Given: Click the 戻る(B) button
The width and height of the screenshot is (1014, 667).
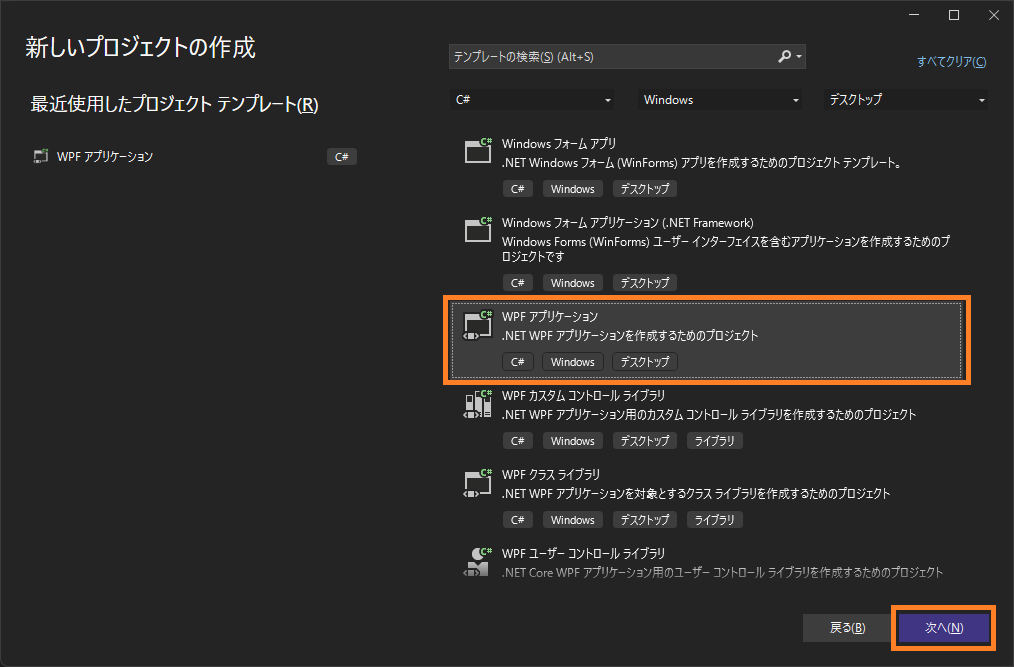Looking at the screenshot, I should click(x=847, y=628).
